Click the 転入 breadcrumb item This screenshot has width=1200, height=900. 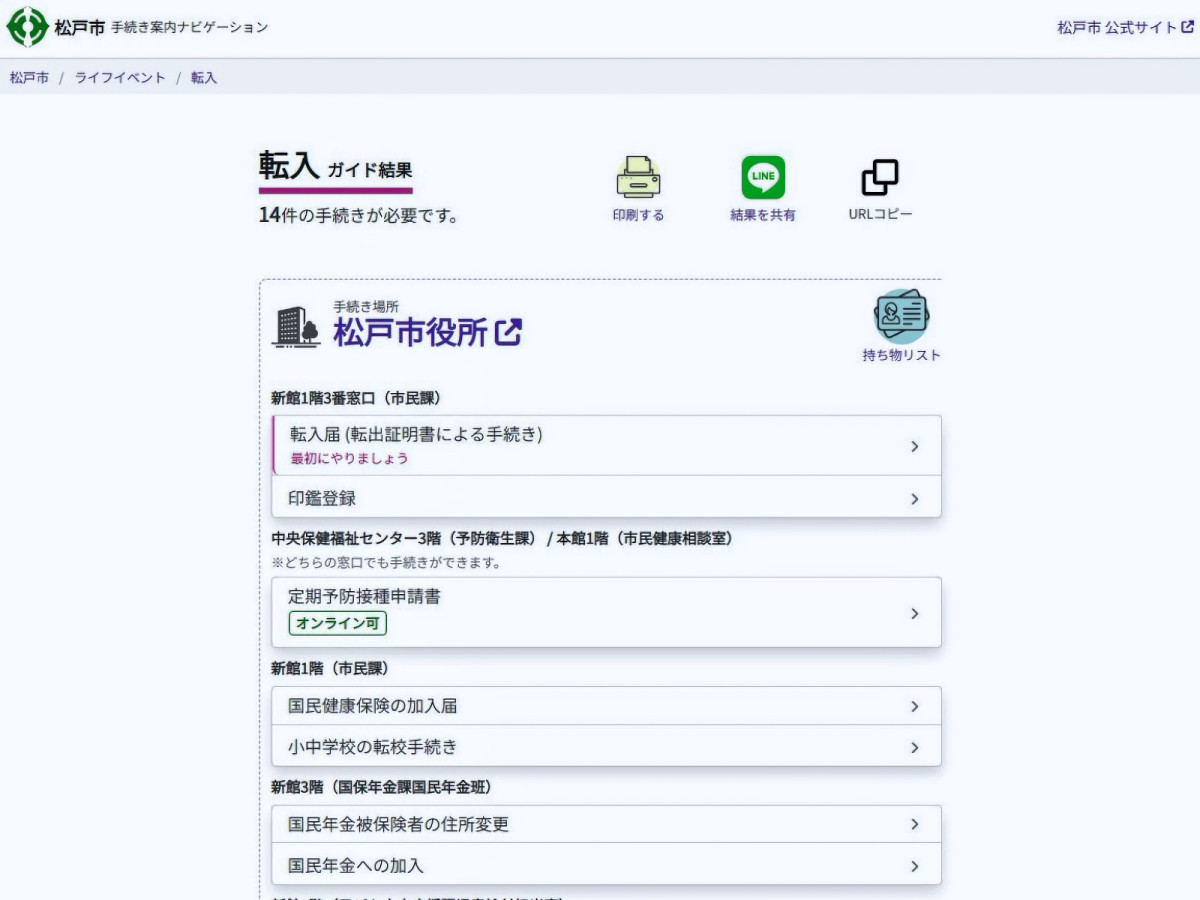tap(204, 77)
